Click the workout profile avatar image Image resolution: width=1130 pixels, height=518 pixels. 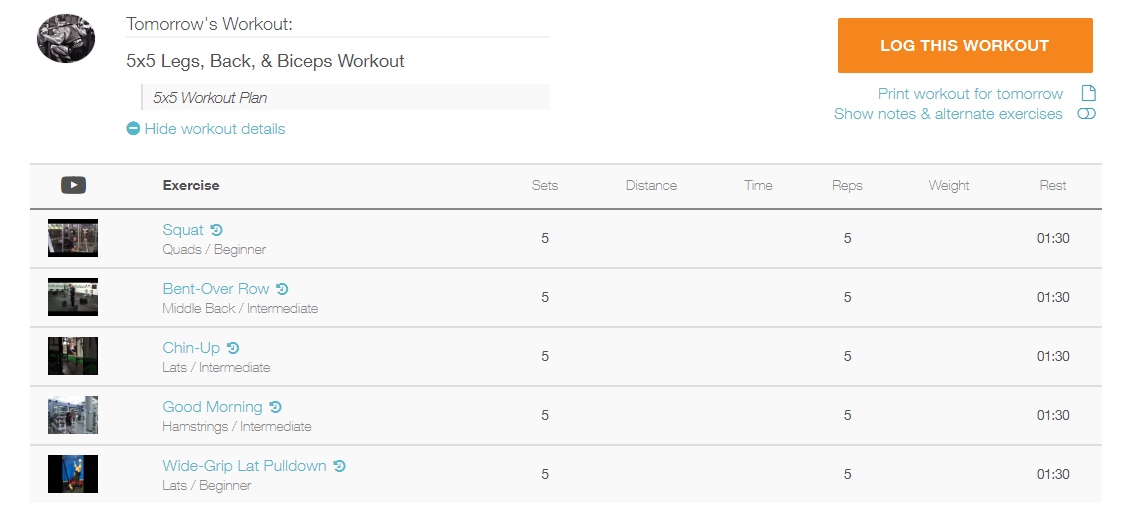click(66, 39)
